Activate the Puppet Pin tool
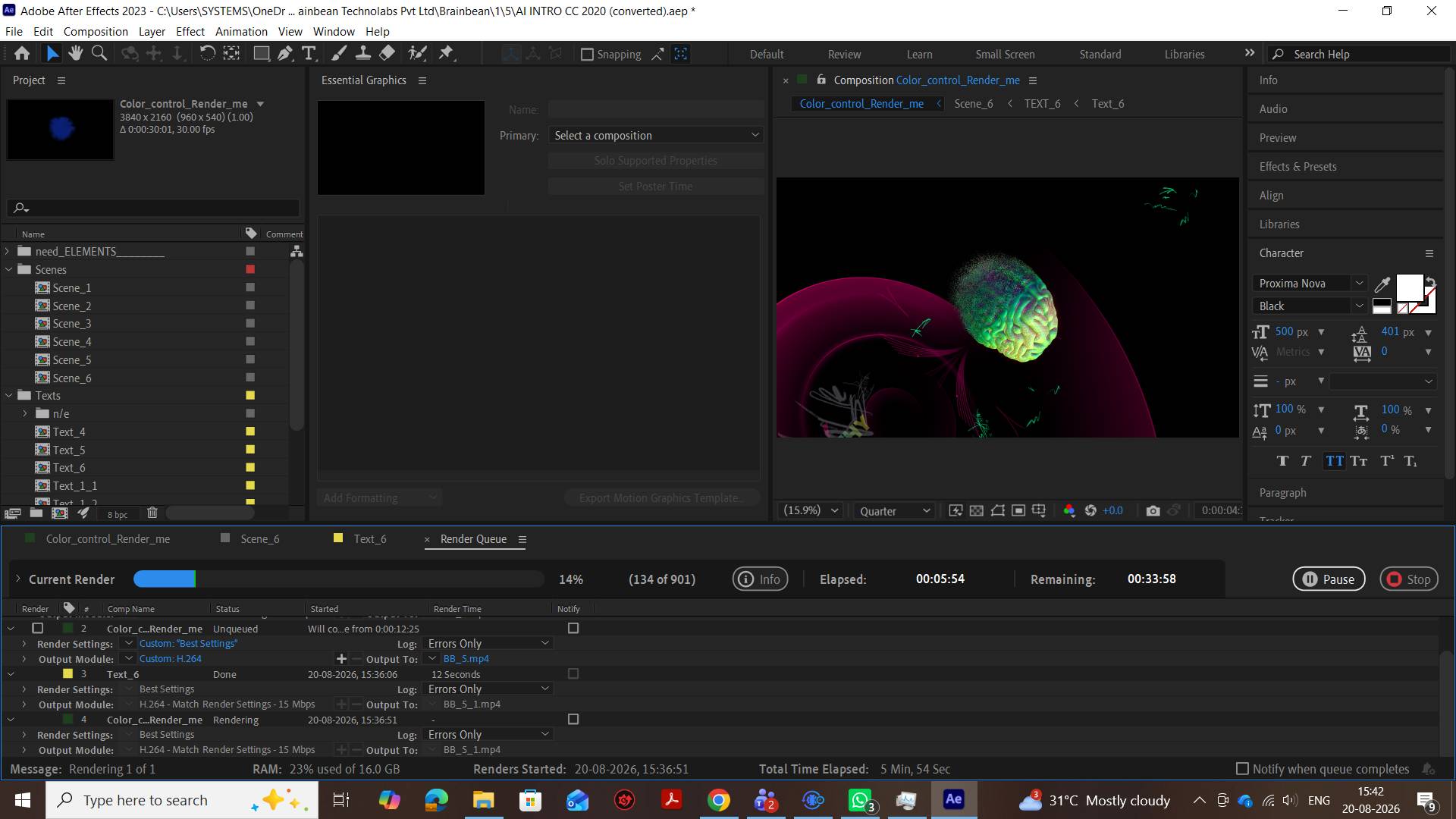The width and height of the screenshot is (1456, 819). tap(447, 53)
